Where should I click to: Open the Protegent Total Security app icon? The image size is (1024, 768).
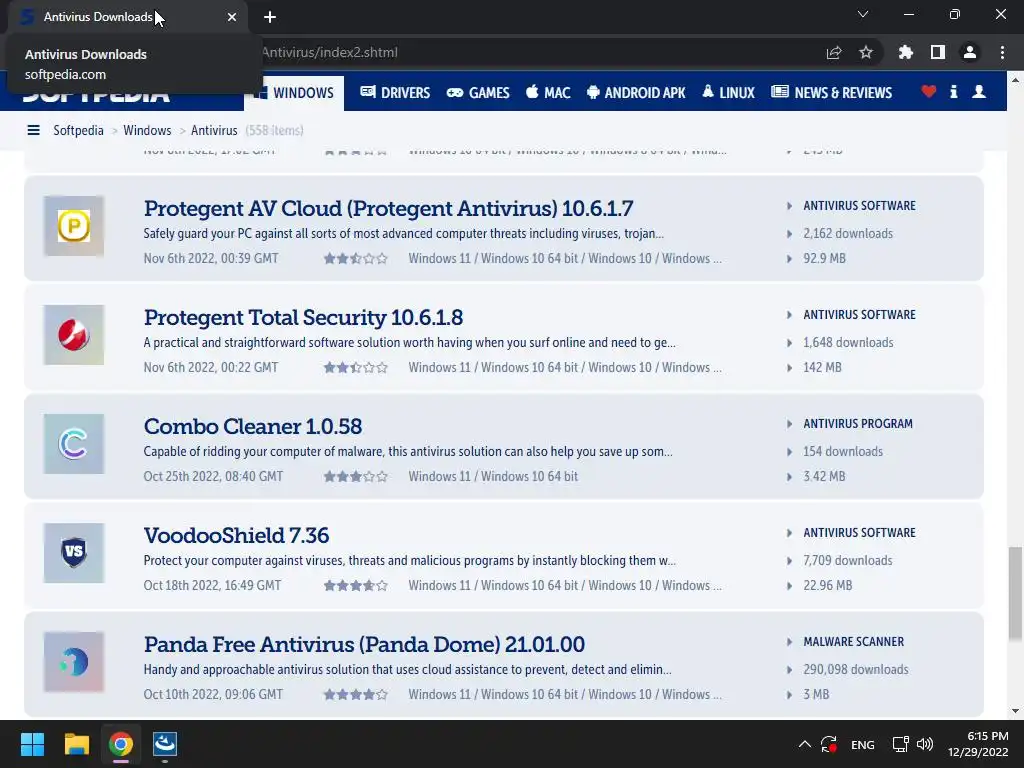pyautogui.click(x=74, y=335)
